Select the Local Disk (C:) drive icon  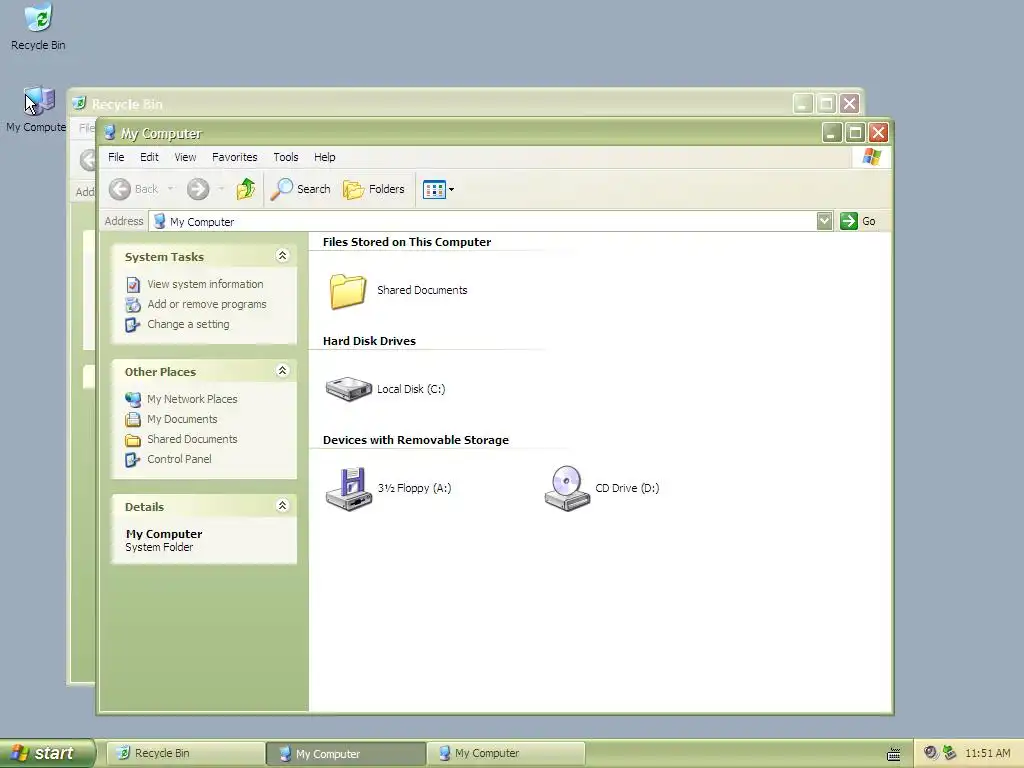348,389
